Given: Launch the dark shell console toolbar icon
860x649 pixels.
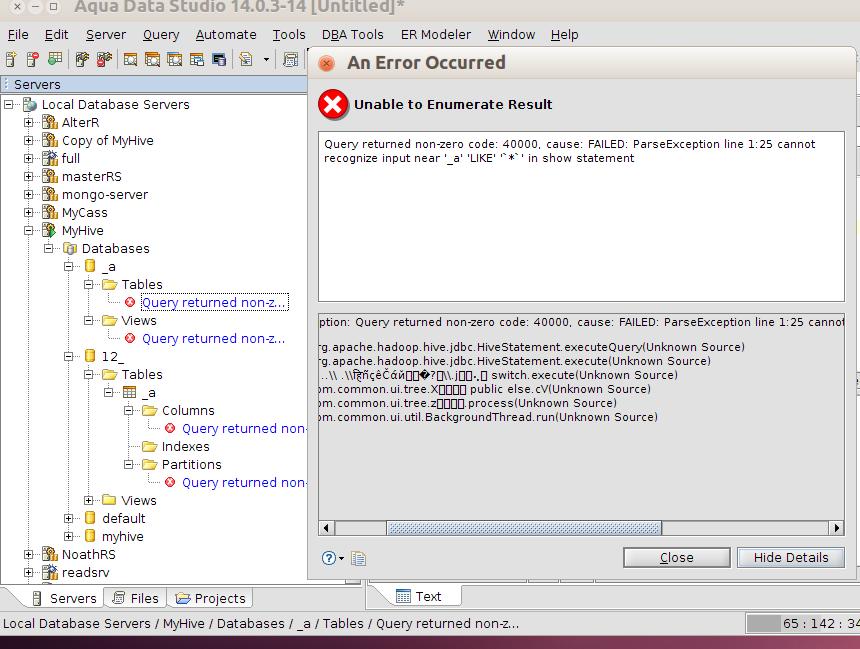Looking at the screenshot, I should pos(219,59).
